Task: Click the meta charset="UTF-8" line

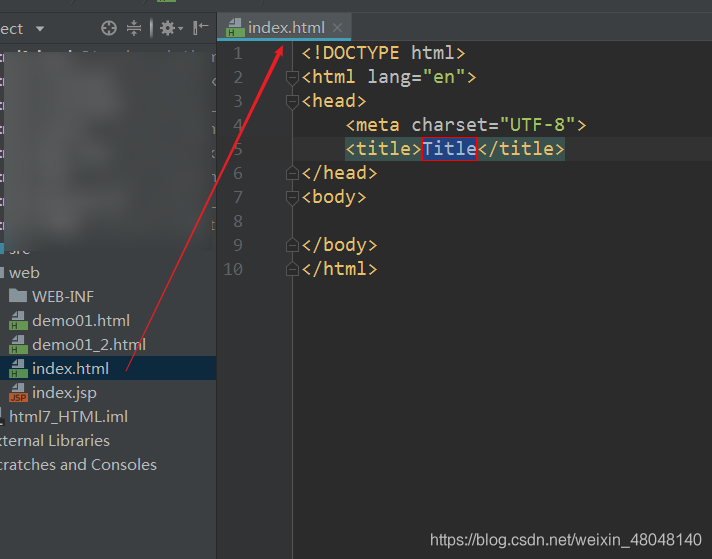Action: pos(466,125)
